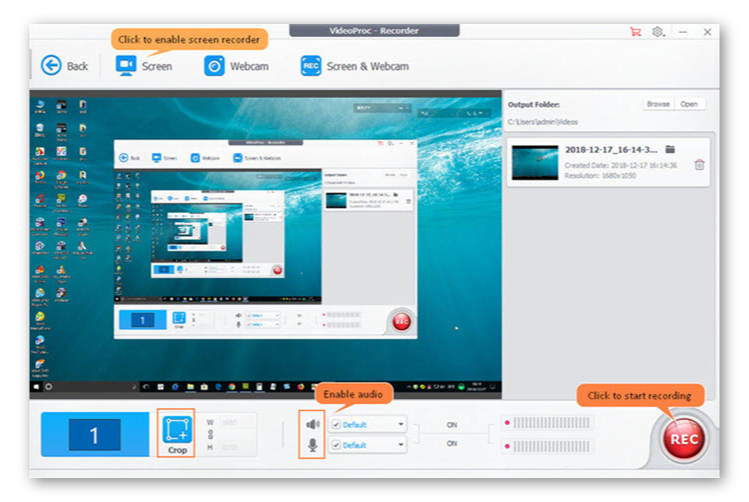
Task: Choose Screen & Webcam recording mode
Action: [354, 66]
